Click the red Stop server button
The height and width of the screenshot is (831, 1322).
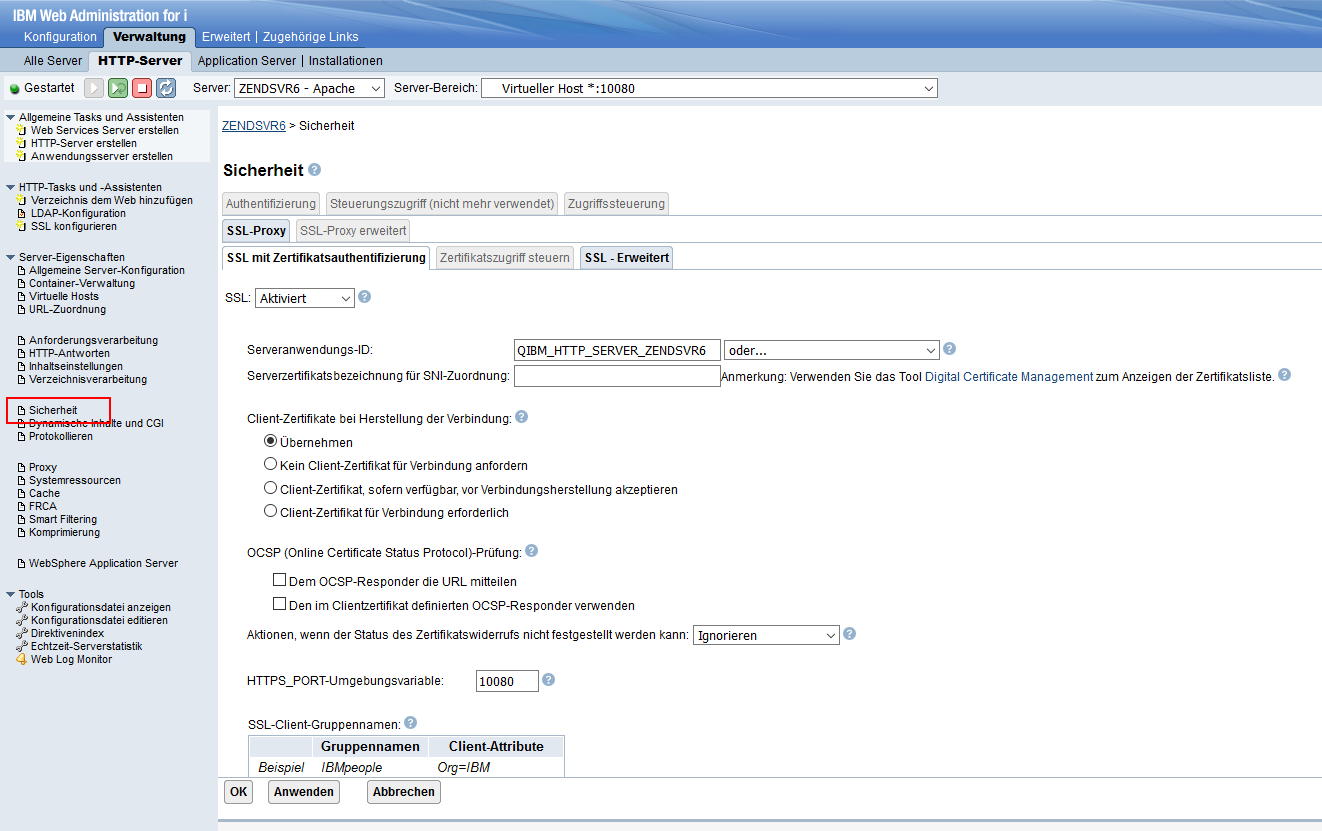[142, 88]
